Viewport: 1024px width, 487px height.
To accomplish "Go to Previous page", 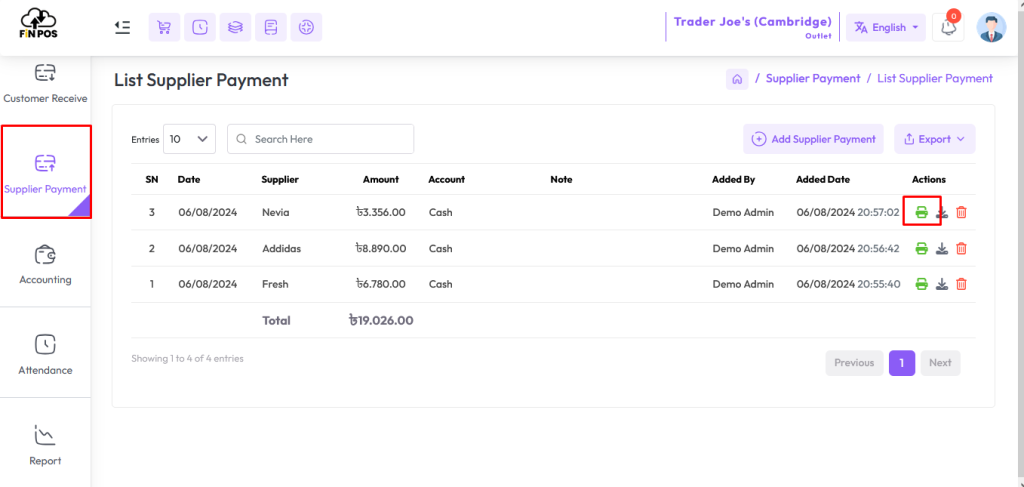I will 854,363.
